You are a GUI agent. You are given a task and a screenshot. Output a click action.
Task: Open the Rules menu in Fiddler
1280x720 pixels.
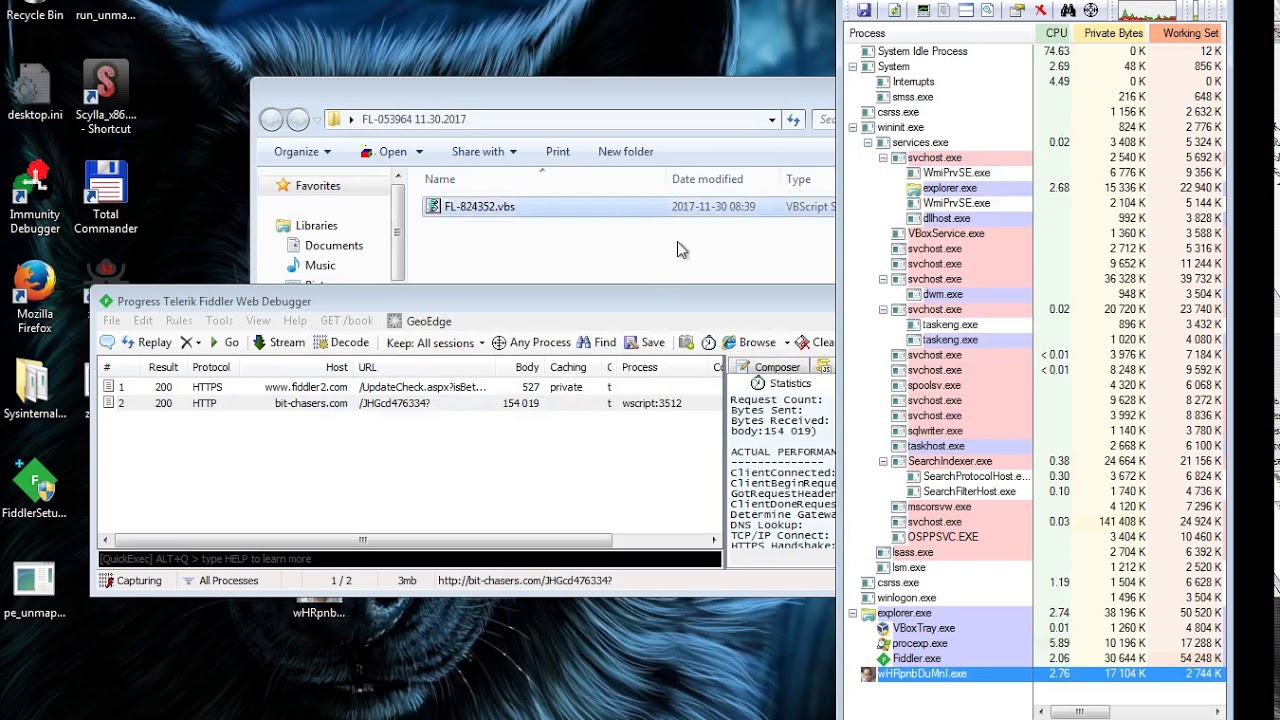(x=179, y=321)
